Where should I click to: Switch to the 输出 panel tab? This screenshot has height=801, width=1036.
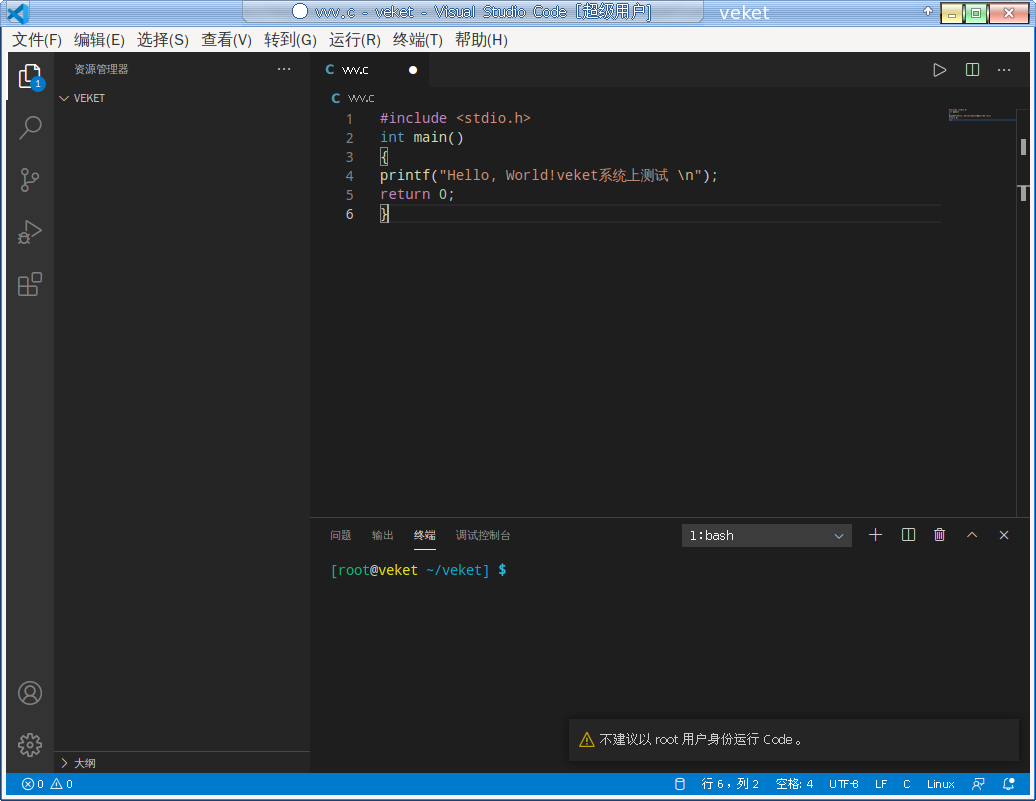[x=382, y=535]
